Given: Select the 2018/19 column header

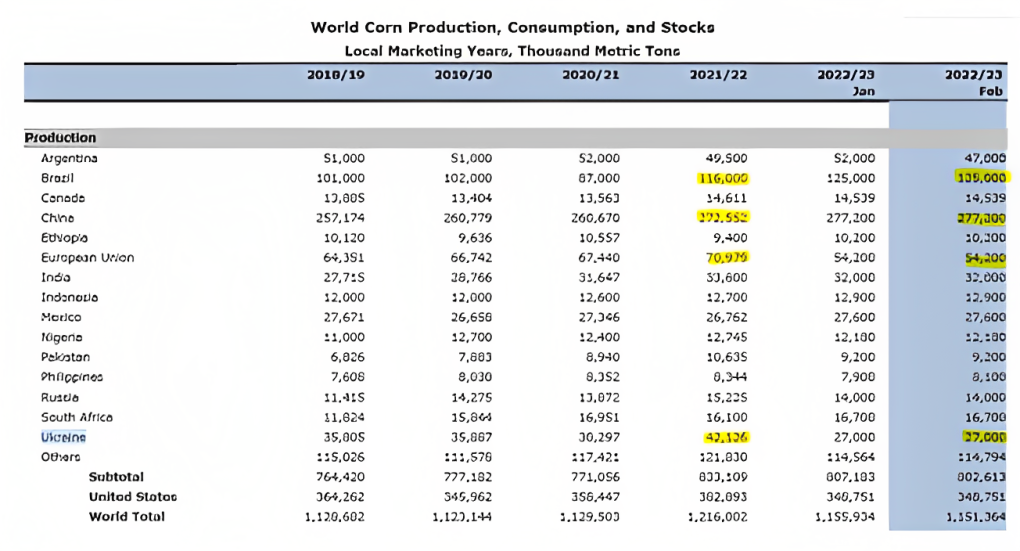Looking at the screenshot, I should pyautogui.click(x=336, y=75).
